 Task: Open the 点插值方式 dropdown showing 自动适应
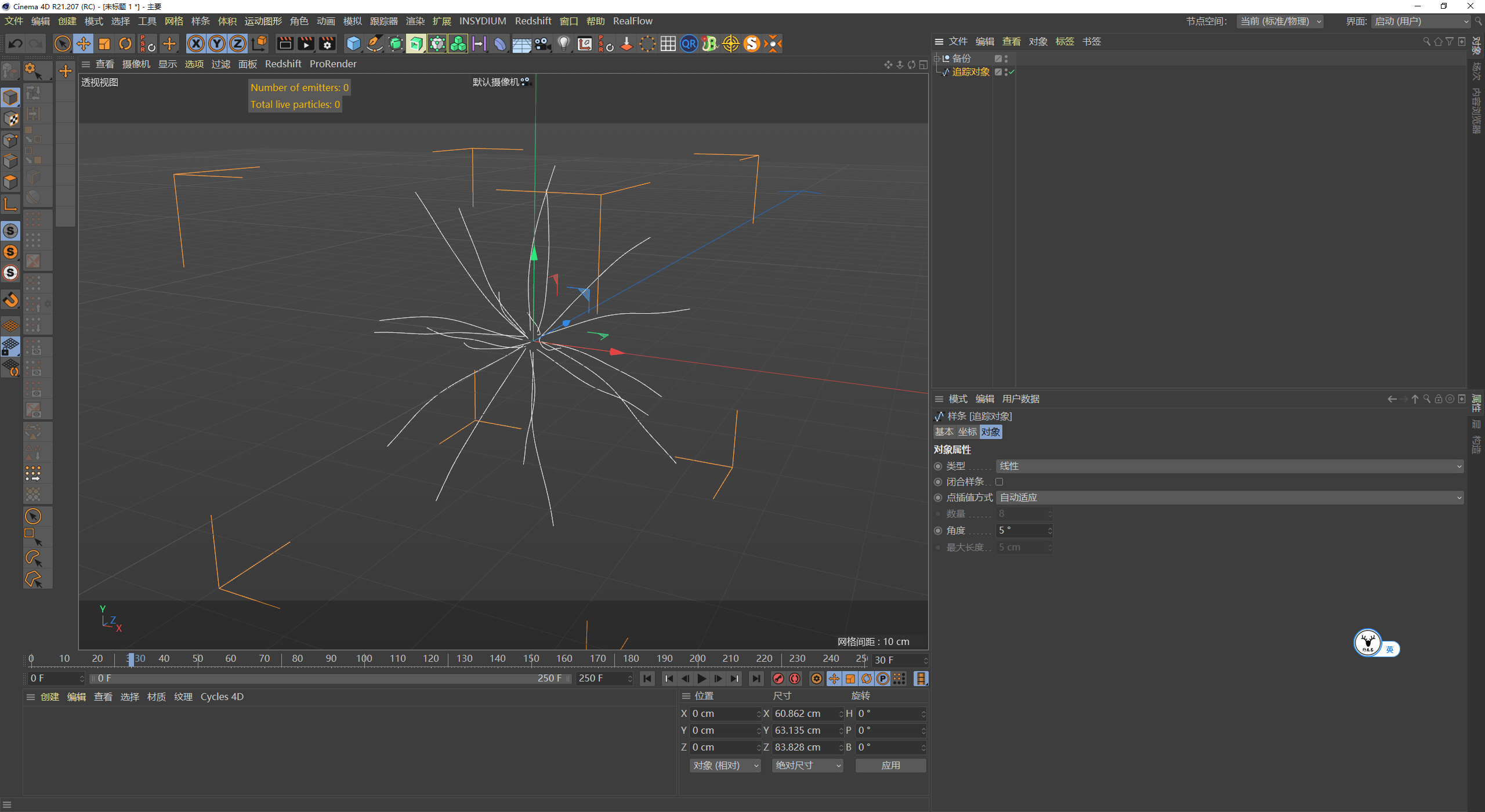pyautogui.click(x=1230, y=497)
